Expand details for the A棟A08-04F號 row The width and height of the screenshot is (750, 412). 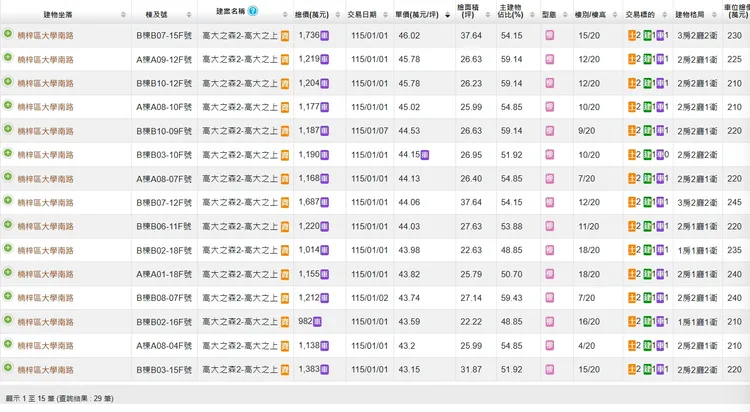[8, 346]
